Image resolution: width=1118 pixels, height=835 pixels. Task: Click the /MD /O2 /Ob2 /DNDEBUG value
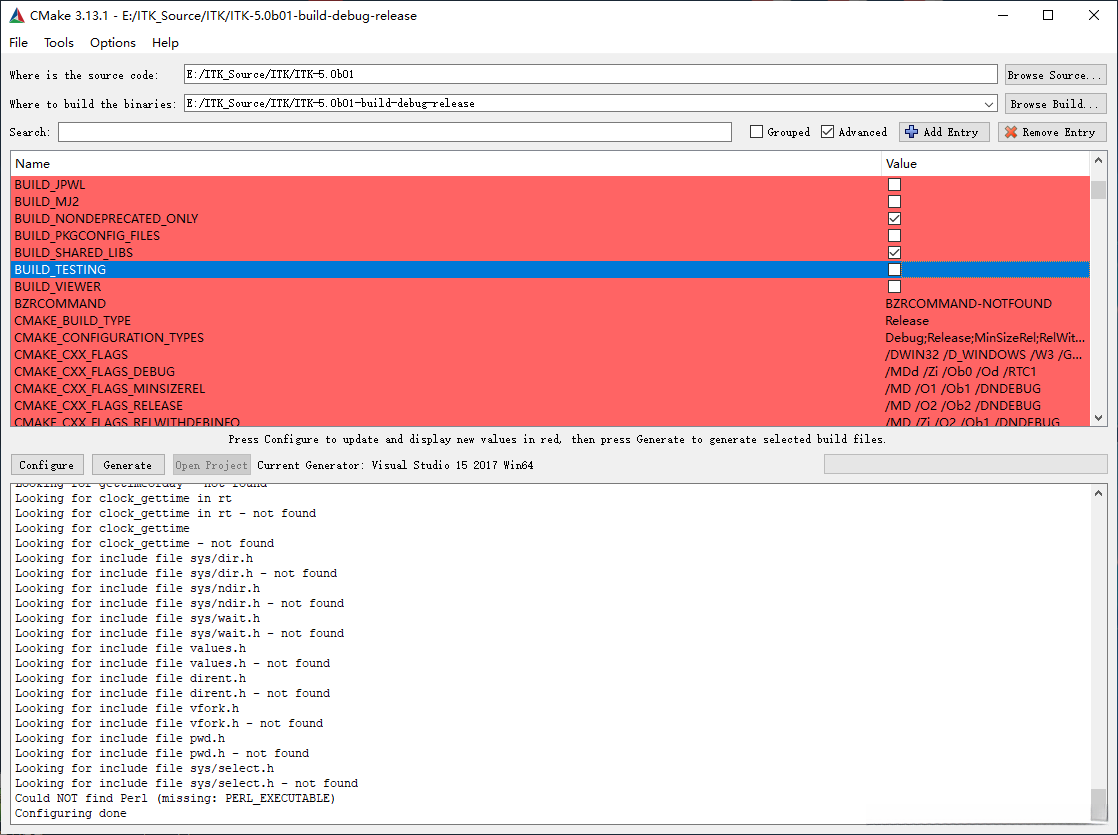click(x=963, y=406)
